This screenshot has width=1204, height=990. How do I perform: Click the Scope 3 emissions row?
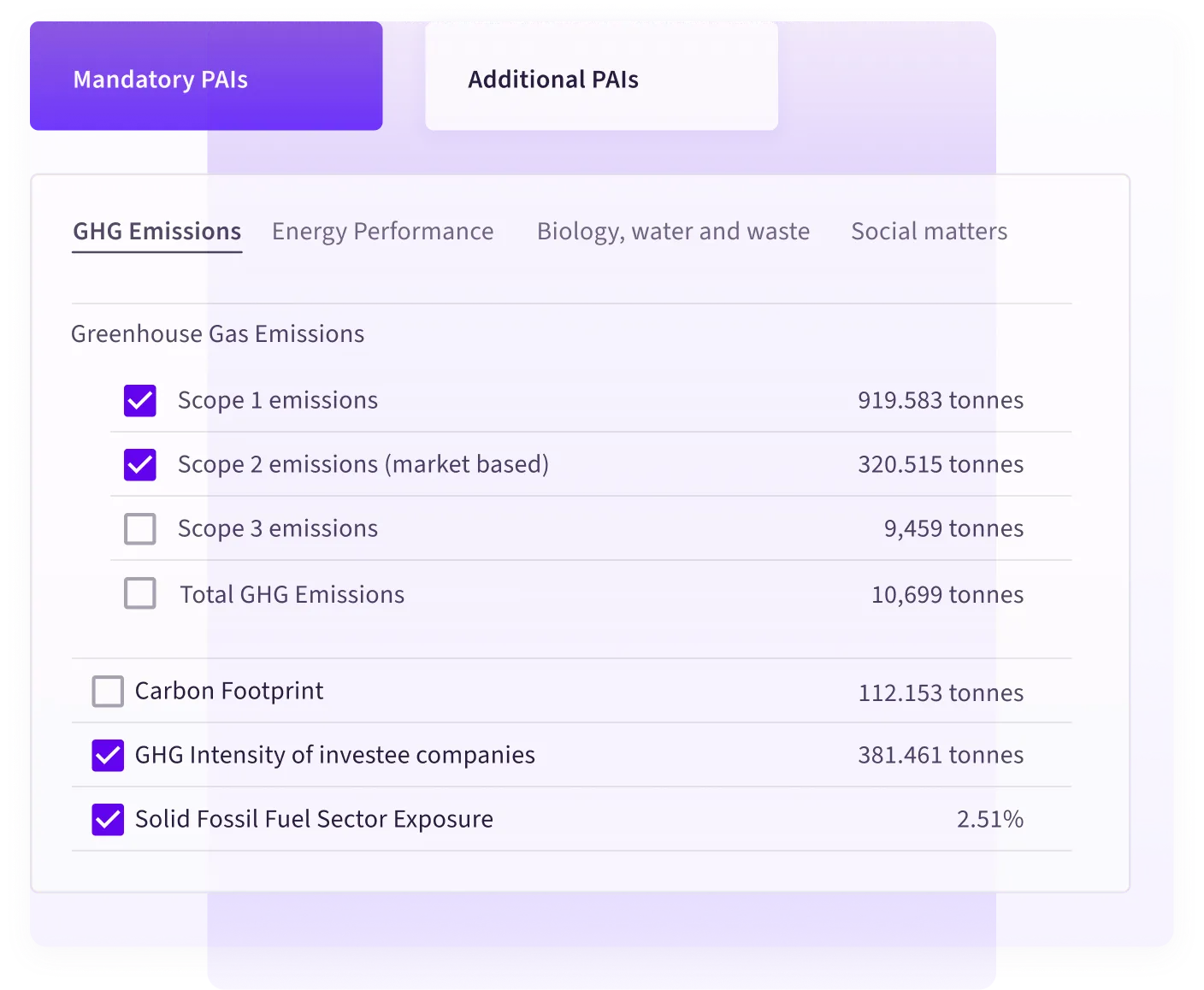pos(277,528)
